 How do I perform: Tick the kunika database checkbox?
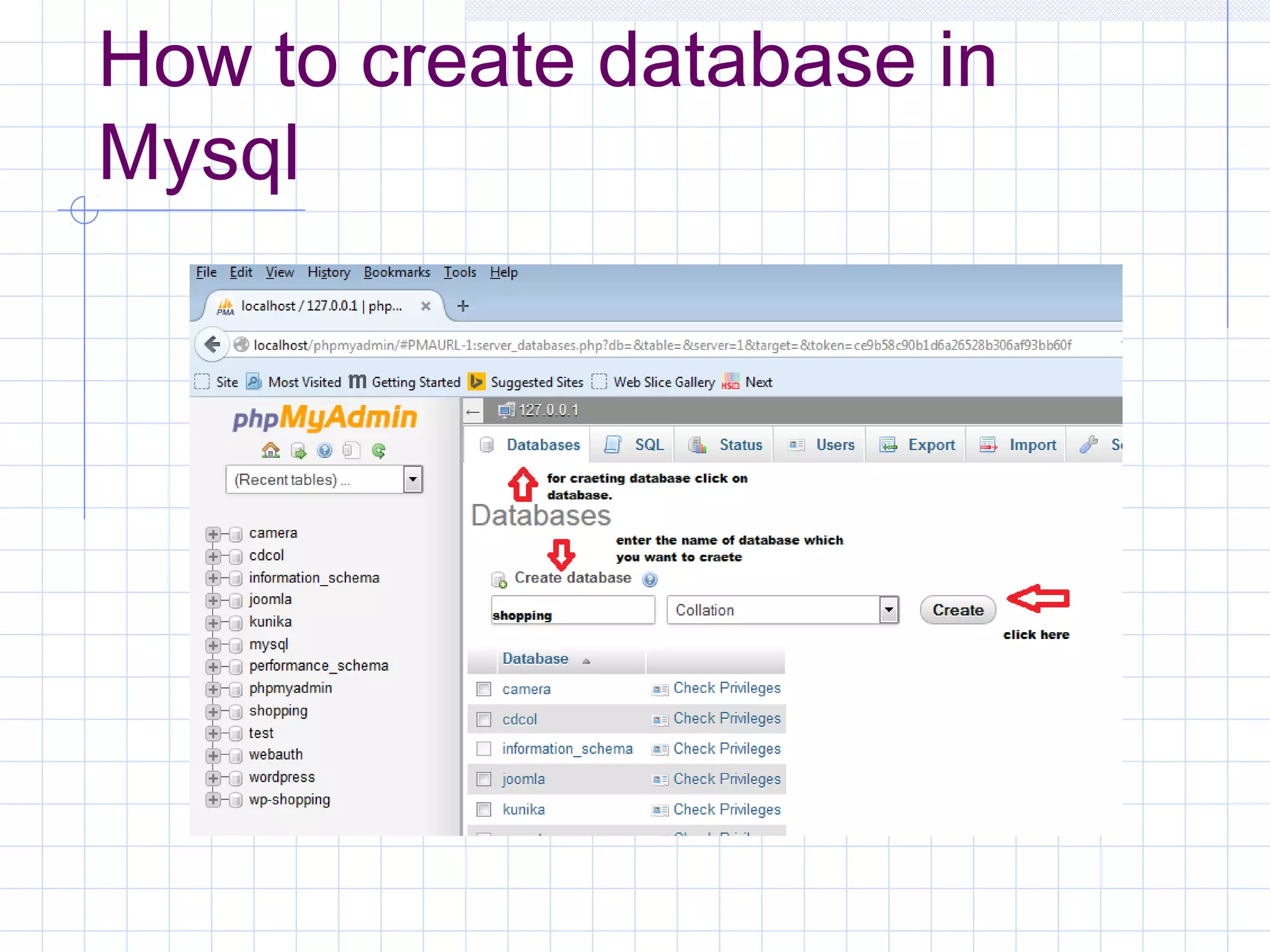tap(484, 809)
